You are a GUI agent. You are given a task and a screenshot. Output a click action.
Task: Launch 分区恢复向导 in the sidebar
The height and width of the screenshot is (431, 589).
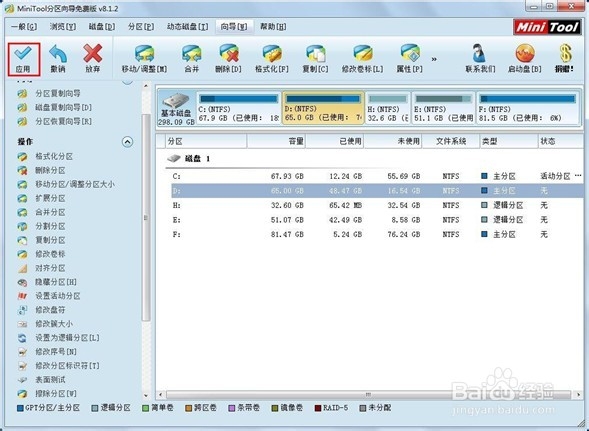tap(63, 121)
